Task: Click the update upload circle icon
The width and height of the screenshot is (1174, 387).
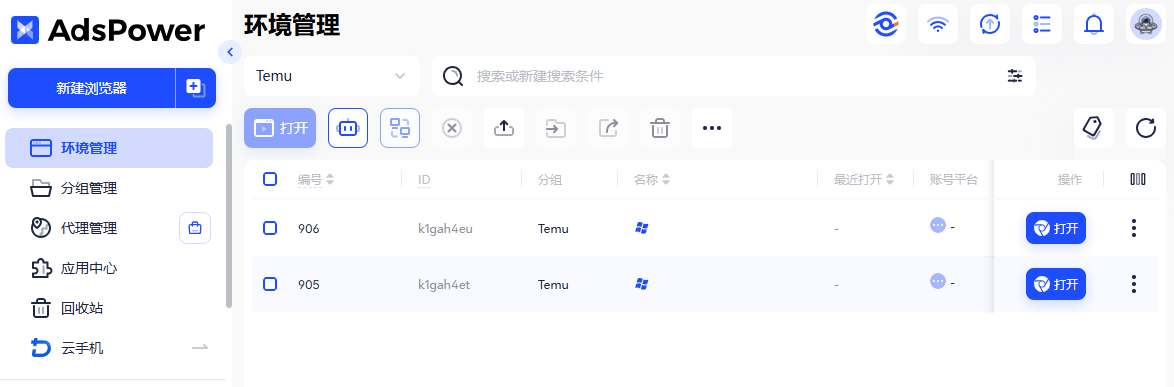Action: tap(990, 24)
